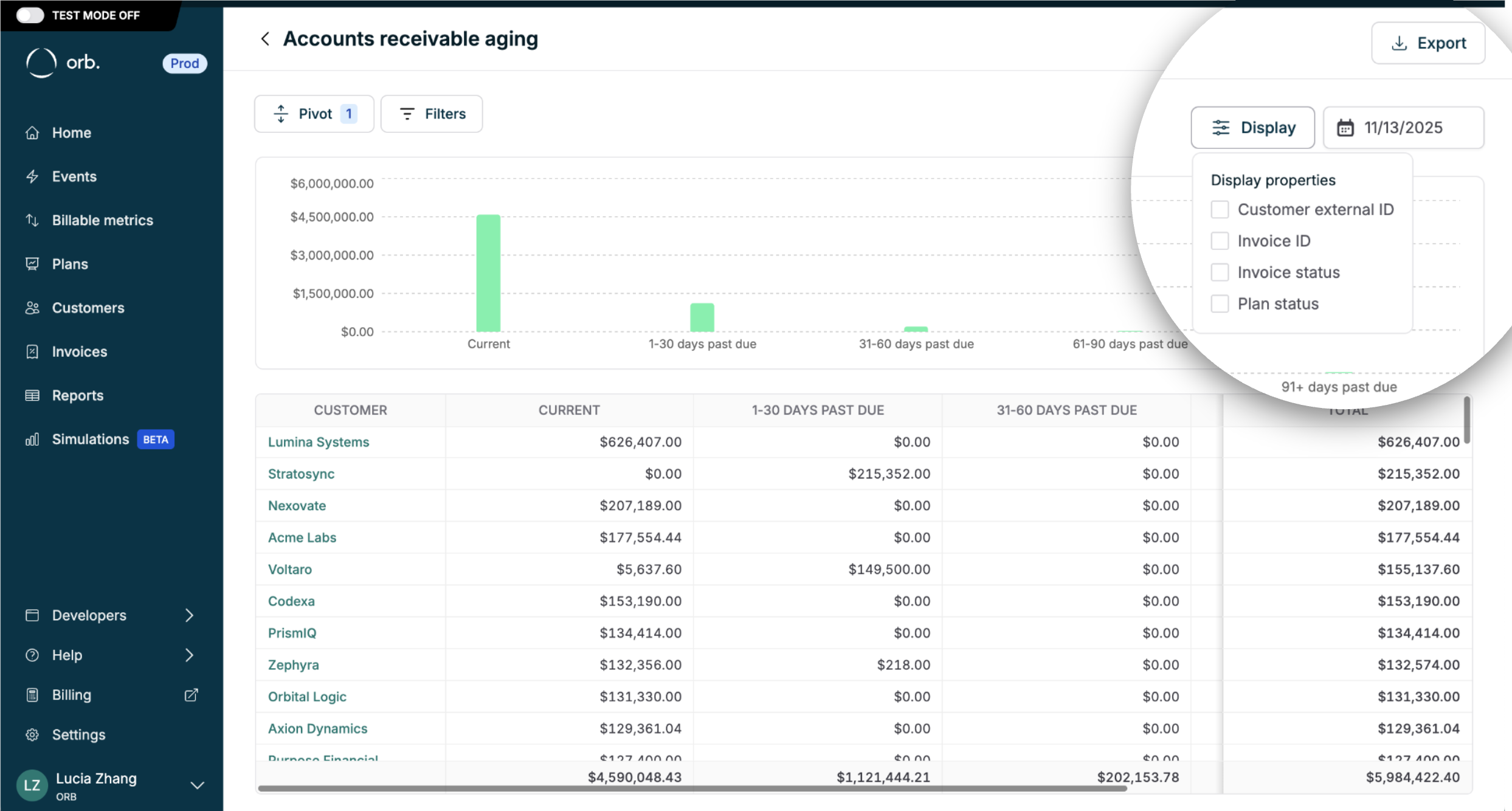
Task: Click the Simulations bar chart icon
Action: coord(32,439)
